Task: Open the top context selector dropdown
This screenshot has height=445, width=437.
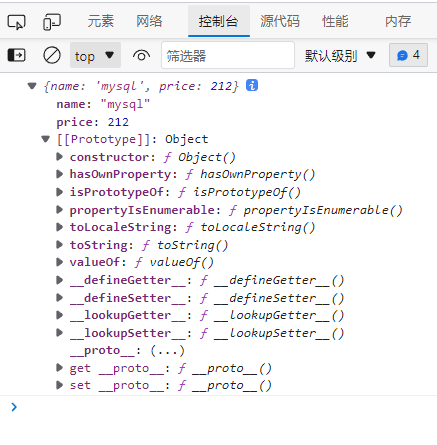Action: pos(95,55)
